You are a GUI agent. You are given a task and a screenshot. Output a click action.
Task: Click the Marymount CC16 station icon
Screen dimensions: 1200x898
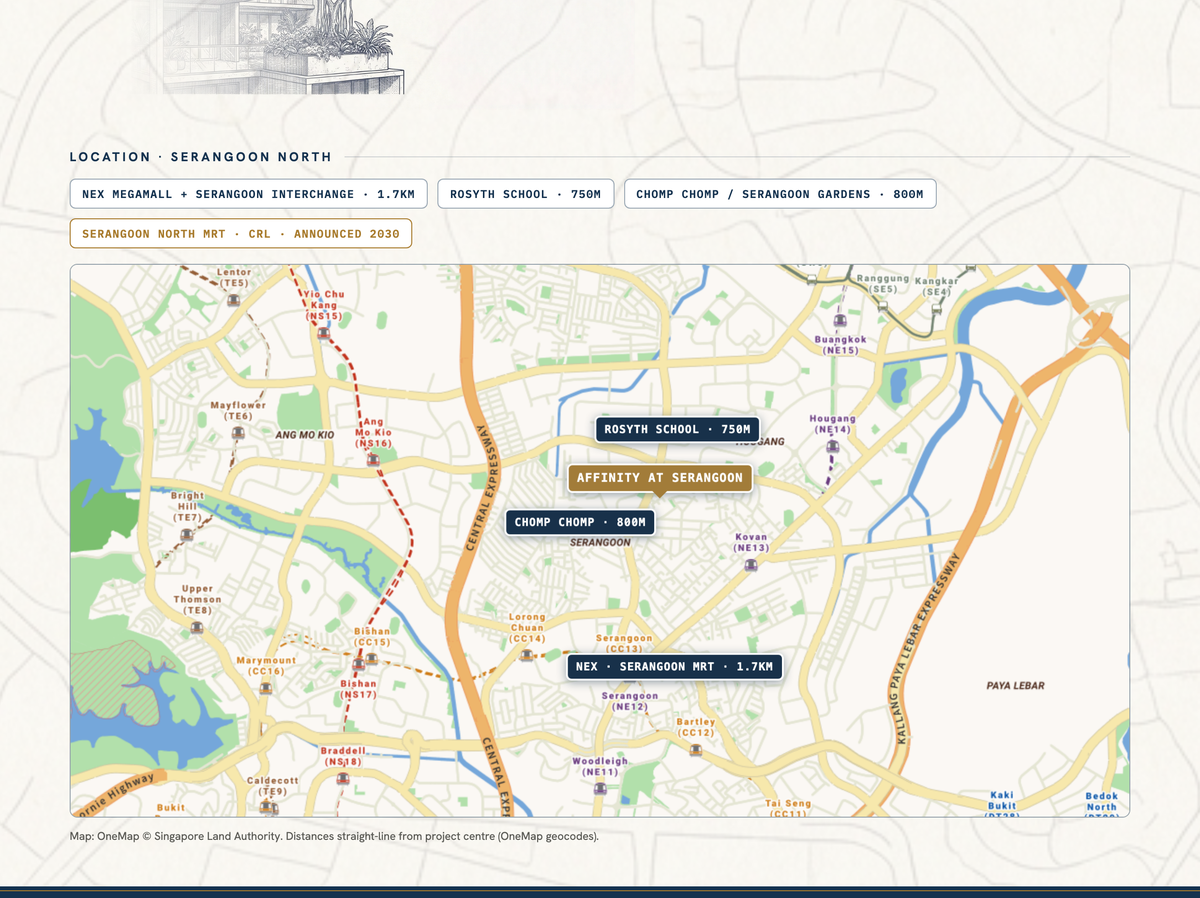pyautogui.click(x=265, y=687)
